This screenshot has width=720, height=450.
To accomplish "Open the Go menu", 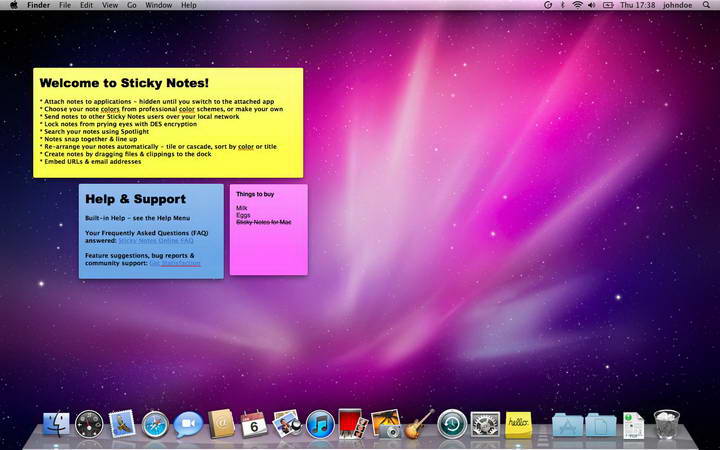I will coord(132,5).
